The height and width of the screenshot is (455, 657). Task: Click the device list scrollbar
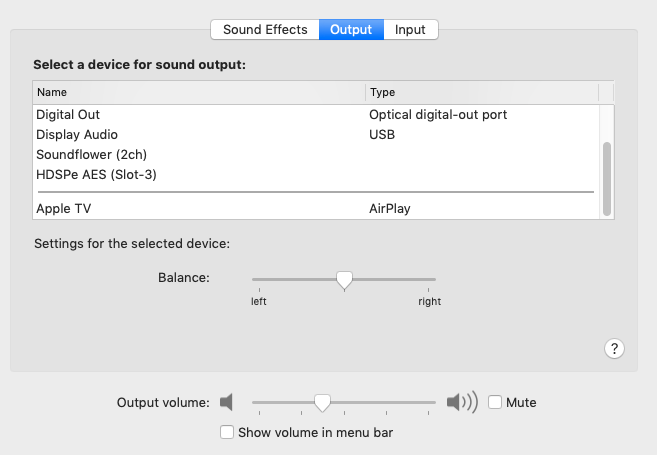(x=605, y=176)
